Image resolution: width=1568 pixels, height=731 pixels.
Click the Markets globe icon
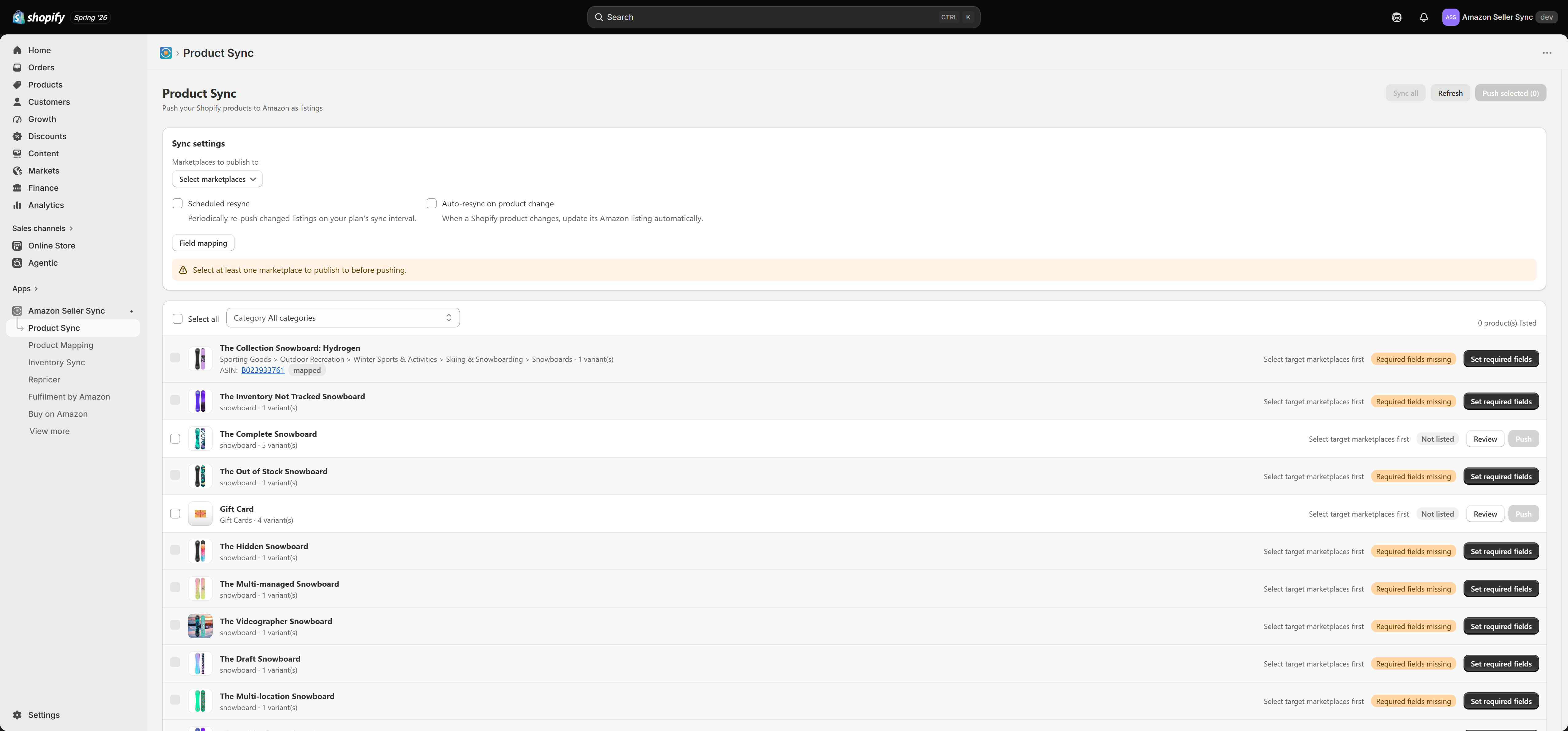point(17,171)
